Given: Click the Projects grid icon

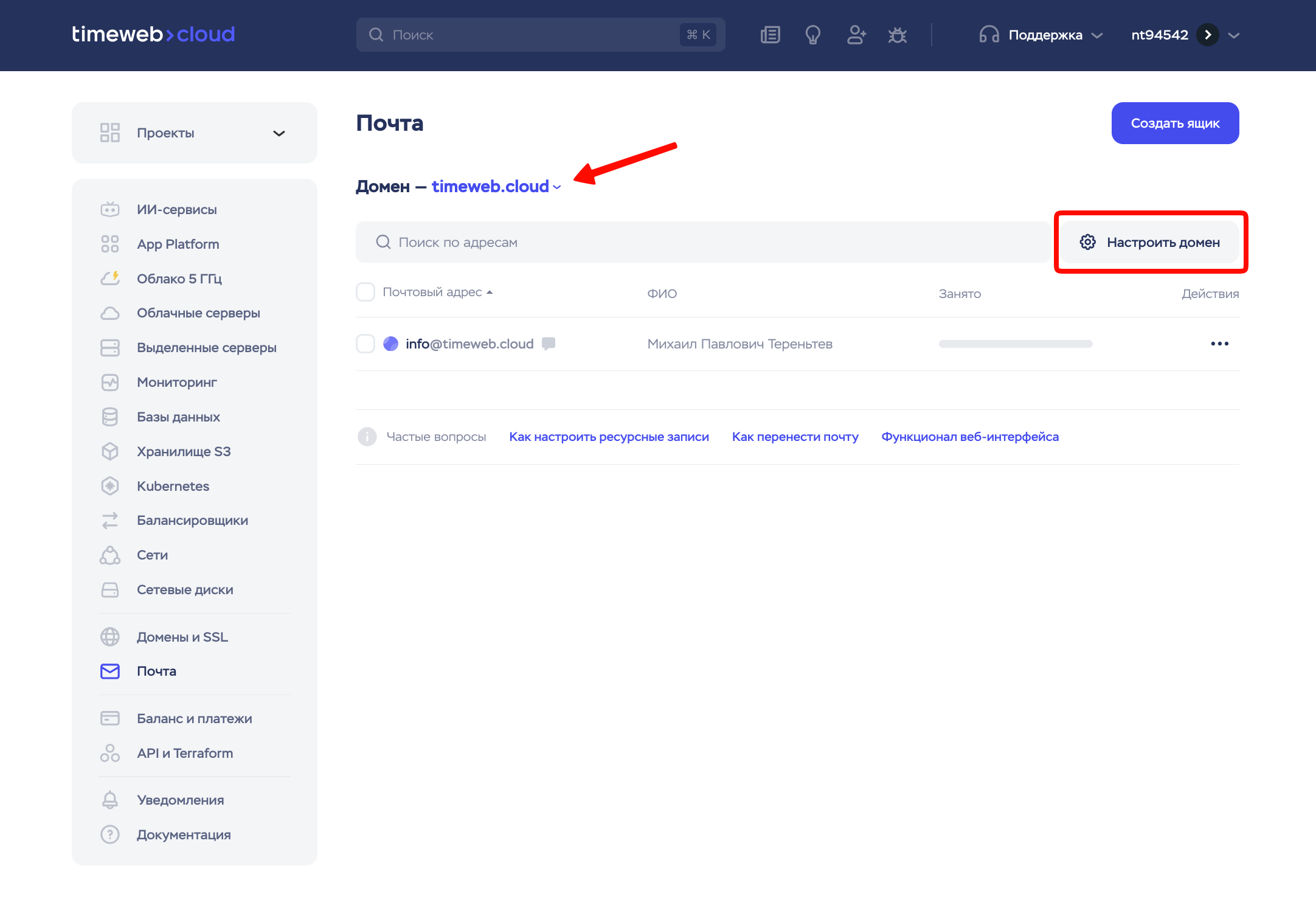Looking at the screenshot, I should 110,133.
